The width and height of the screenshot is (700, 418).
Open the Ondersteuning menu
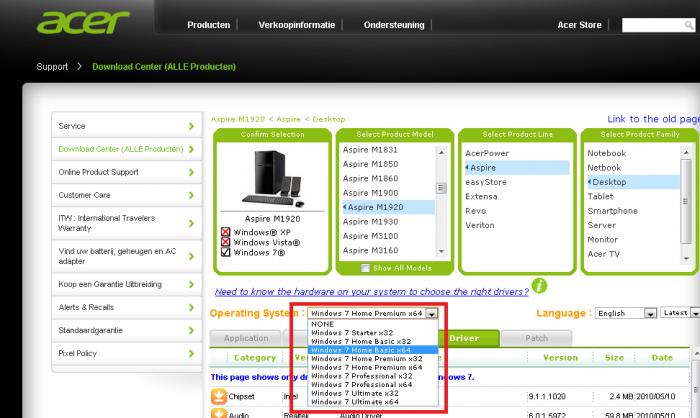[394, 25]
